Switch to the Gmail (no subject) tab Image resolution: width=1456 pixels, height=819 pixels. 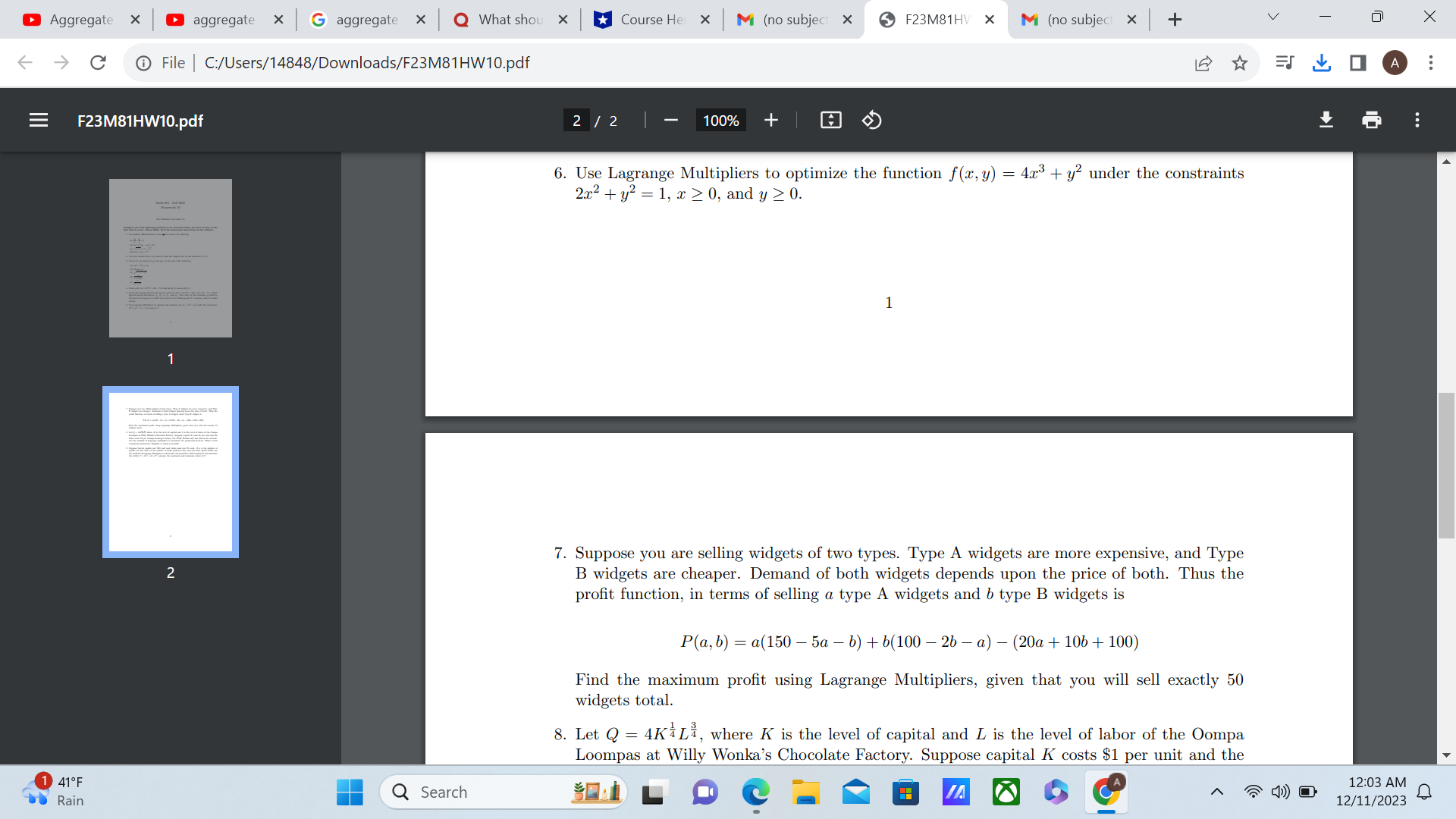pyautogui.click(x=793, y=20)
